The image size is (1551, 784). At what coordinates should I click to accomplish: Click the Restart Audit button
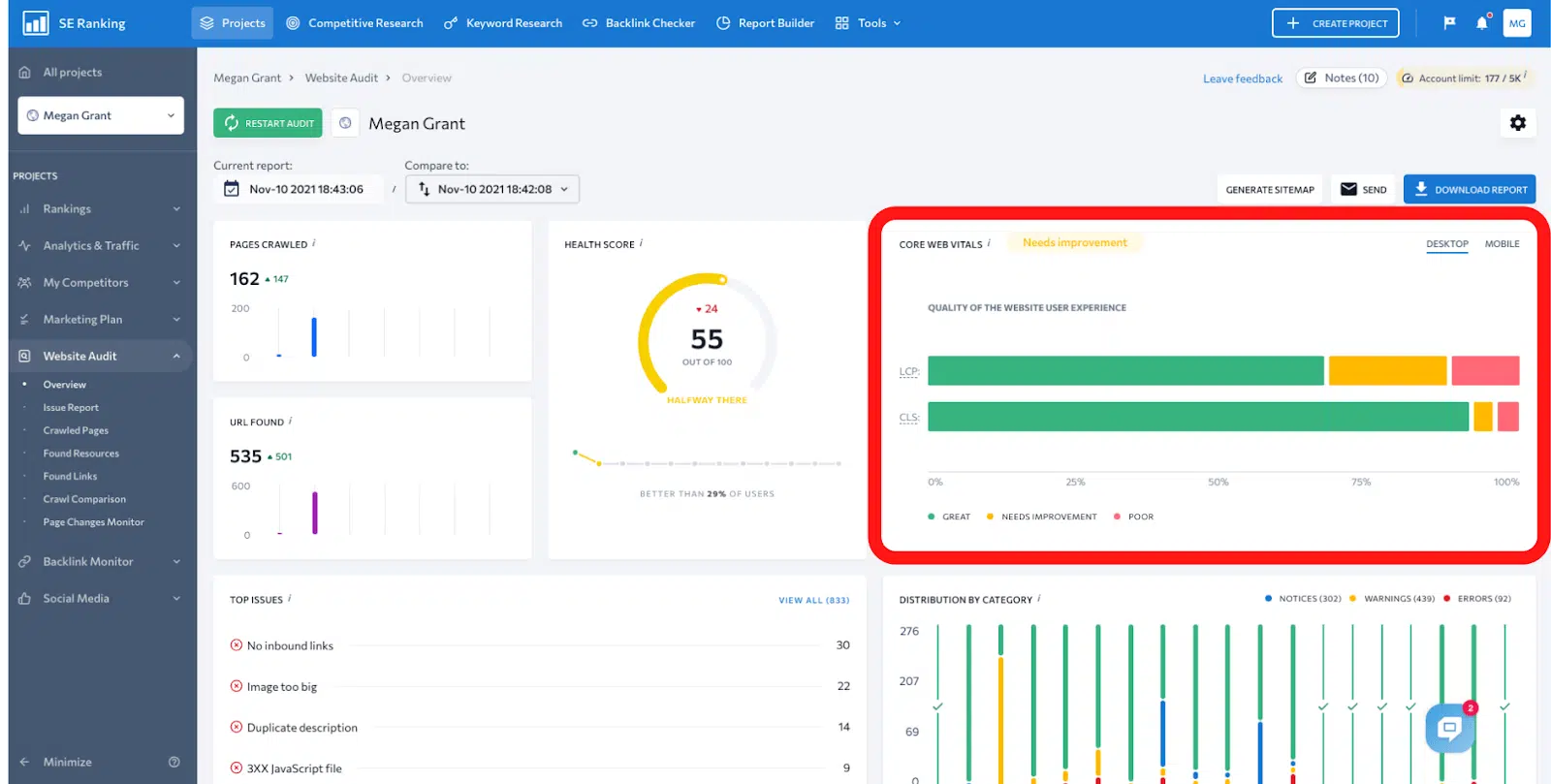tap(268, 123)
